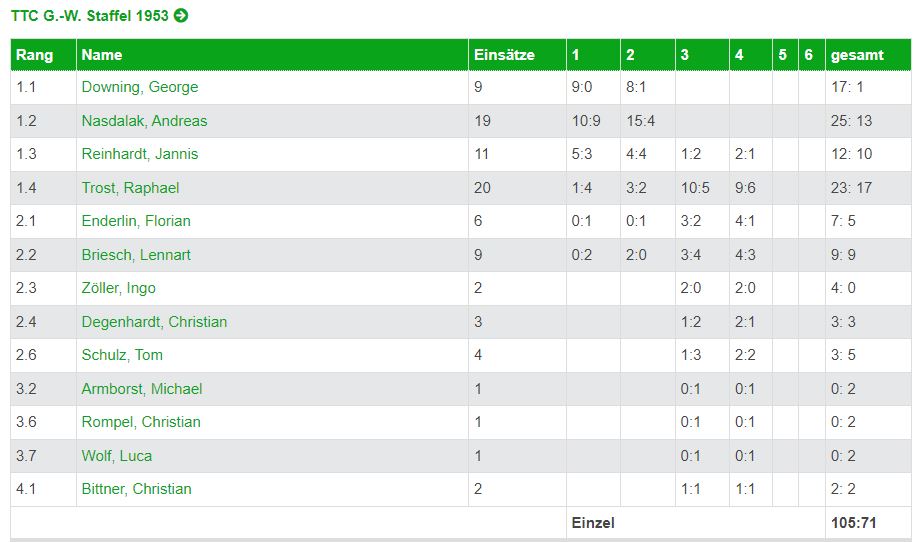The image size is (915, 542).
Task: Select Armborst, Michael link
Action: point(142,389)
